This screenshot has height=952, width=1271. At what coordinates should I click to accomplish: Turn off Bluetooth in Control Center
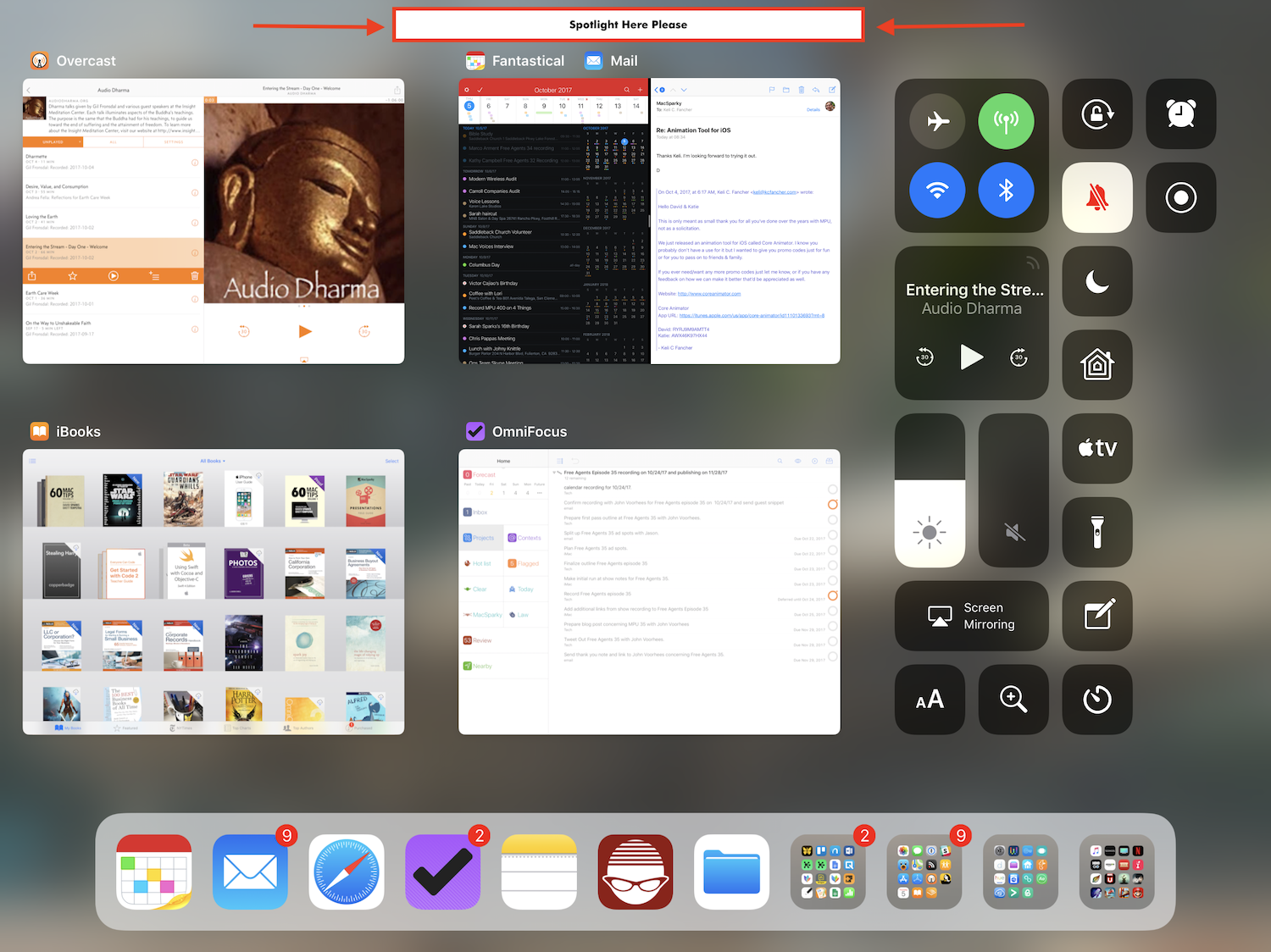[x=1006, y=190]
